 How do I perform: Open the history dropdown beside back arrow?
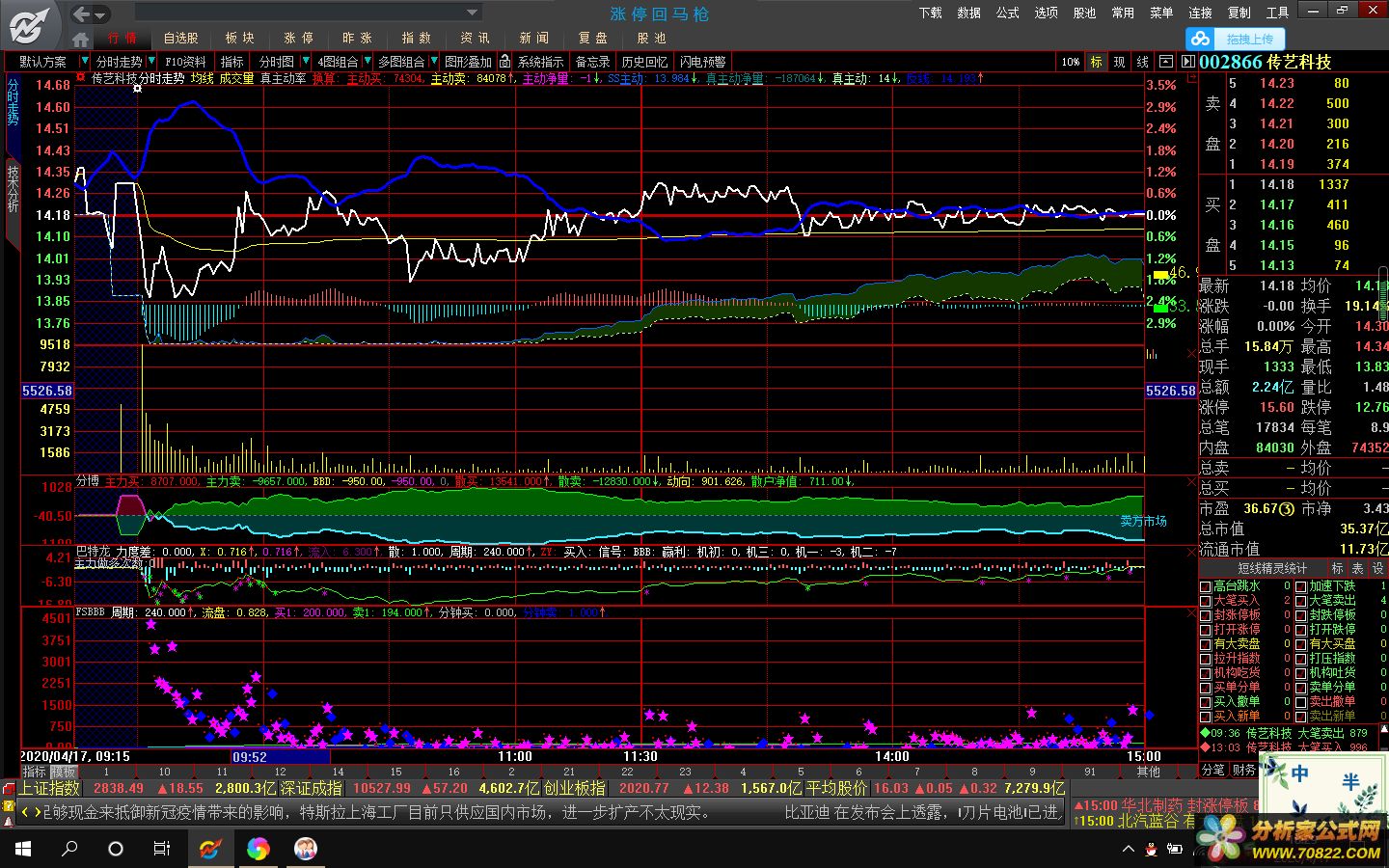click(x=100, y=14)
